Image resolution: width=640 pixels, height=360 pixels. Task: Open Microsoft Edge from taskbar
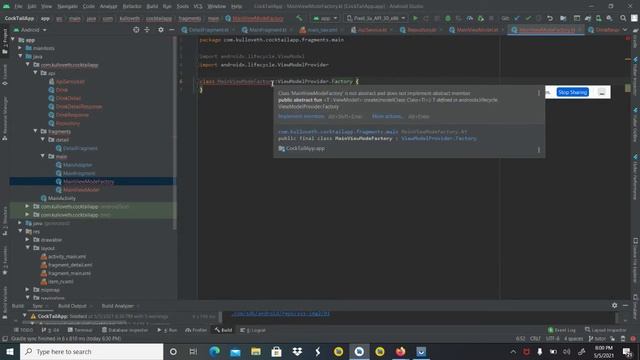click(x=214, y=351)
